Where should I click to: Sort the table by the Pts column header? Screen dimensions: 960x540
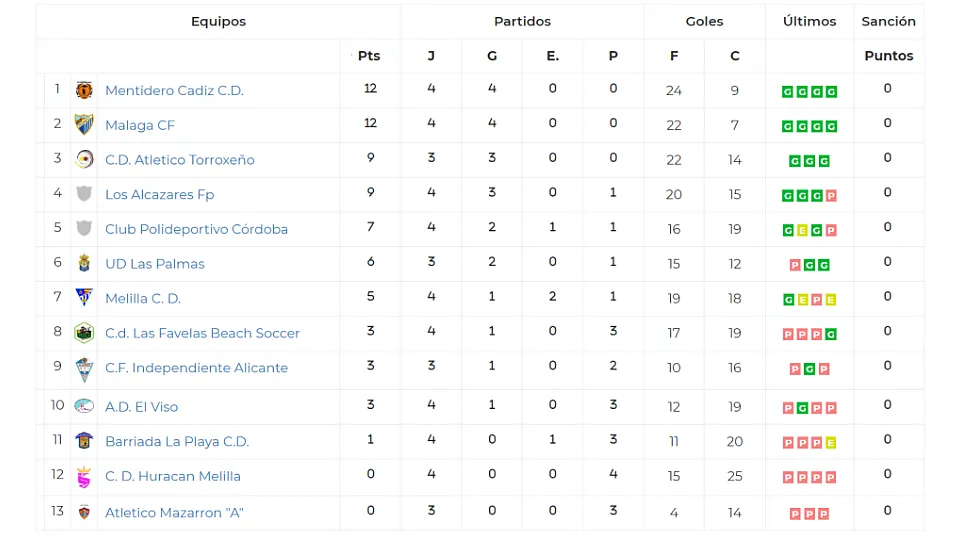[x=369, y=56]
